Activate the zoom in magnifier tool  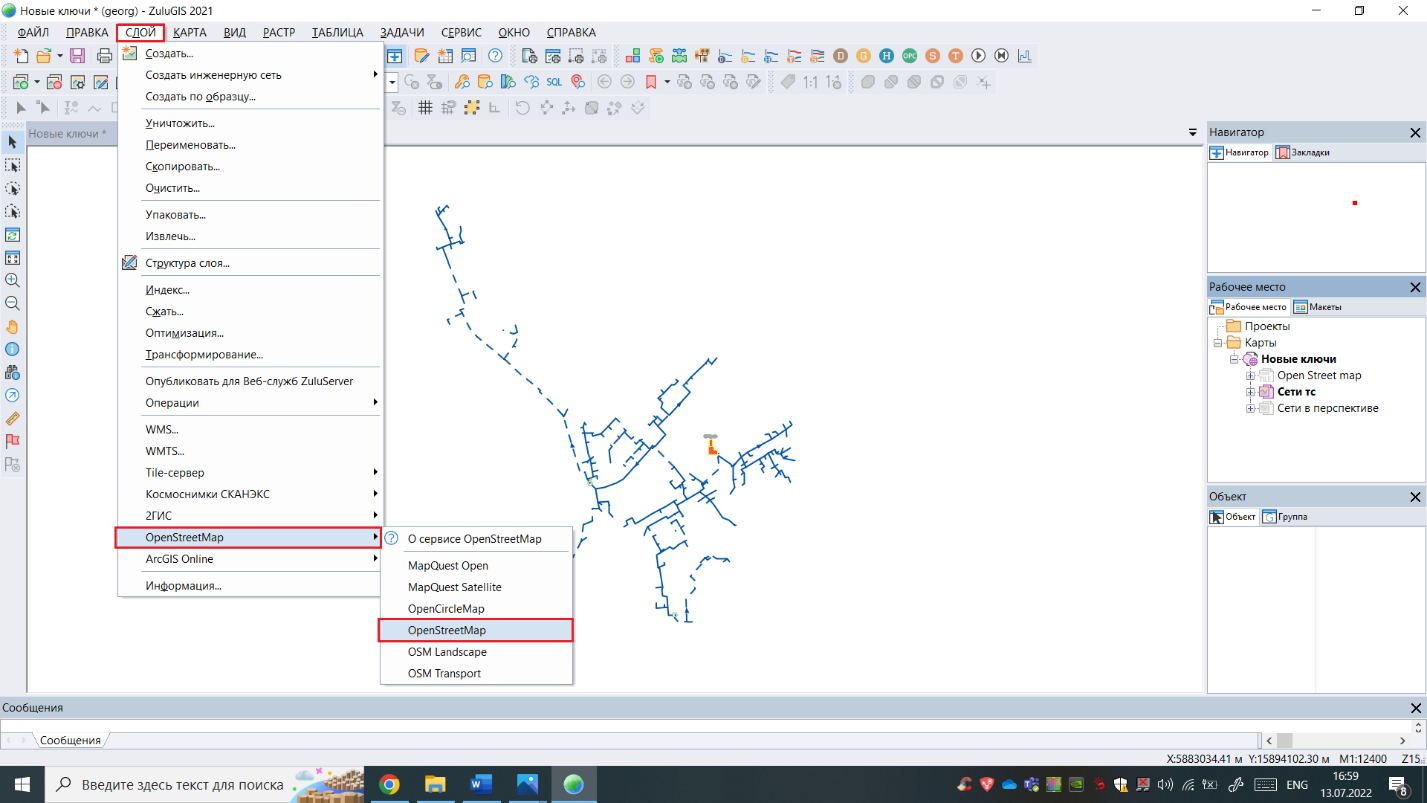click(x=12, y=281)
